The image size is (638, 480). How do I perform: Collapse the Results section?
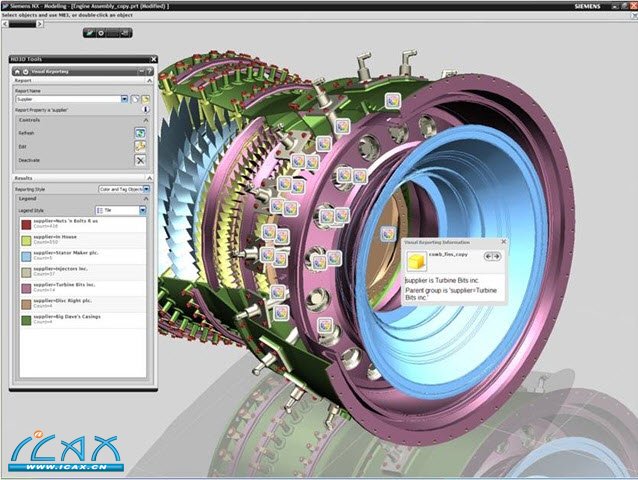pos(149,178)
